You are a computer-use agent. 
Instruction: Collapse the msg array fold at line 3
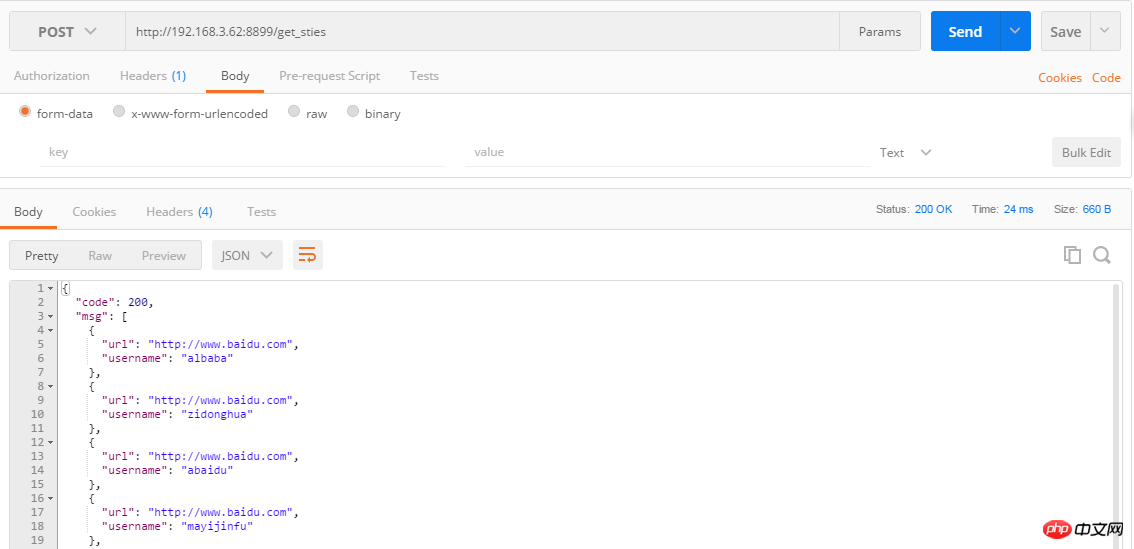pos(51,317)
